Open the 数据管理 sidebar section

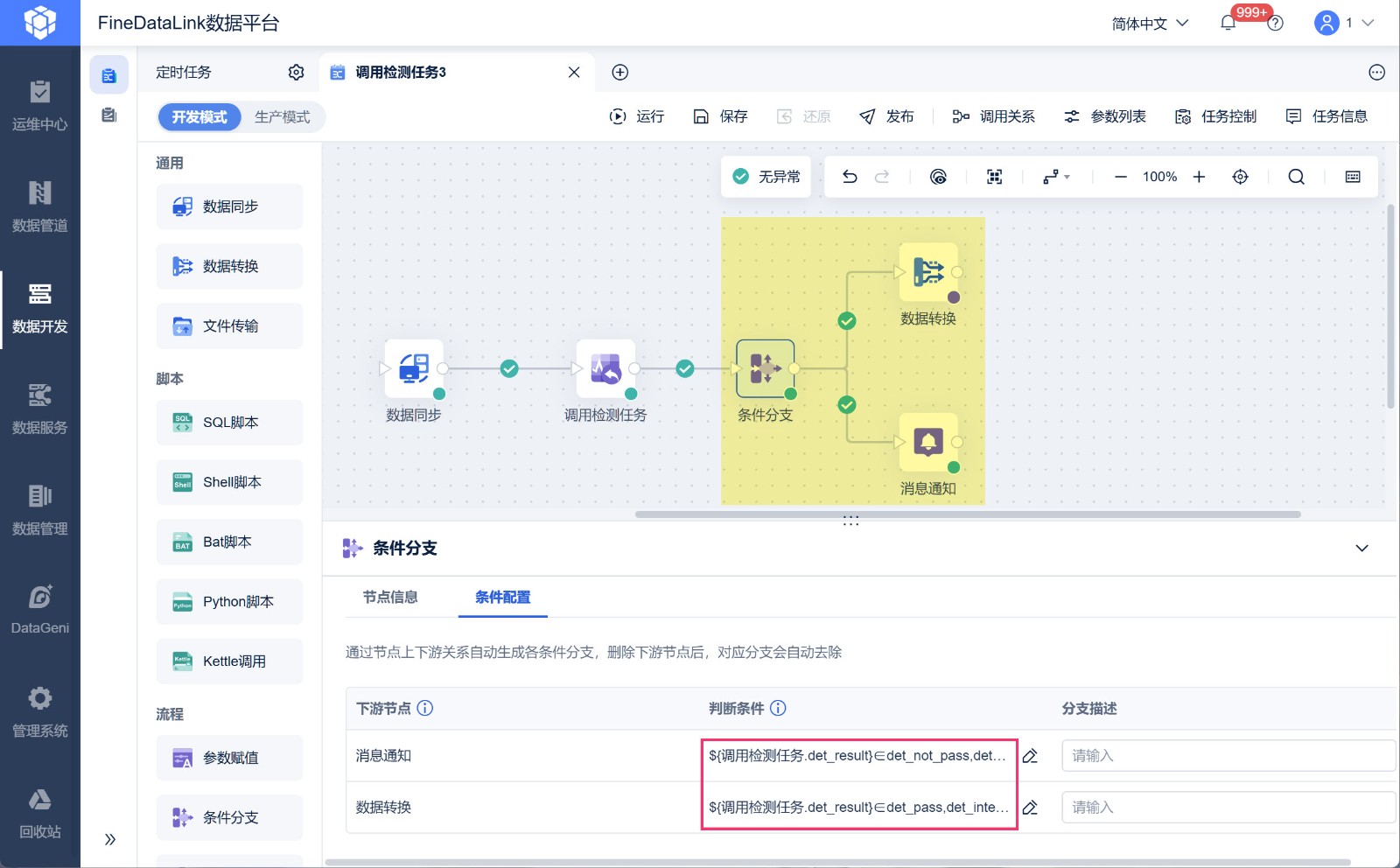39,510
